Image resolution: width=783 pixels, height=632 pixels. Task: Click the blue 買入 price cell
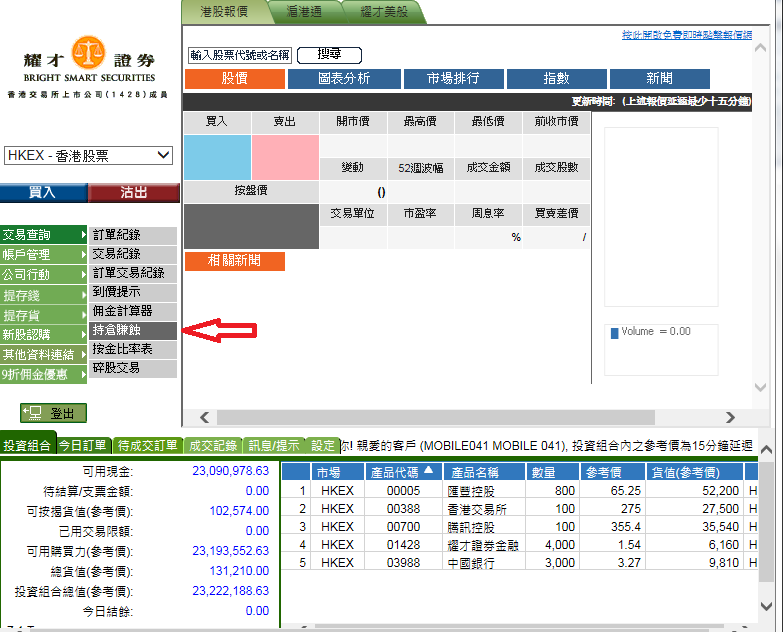coord(217,157)
